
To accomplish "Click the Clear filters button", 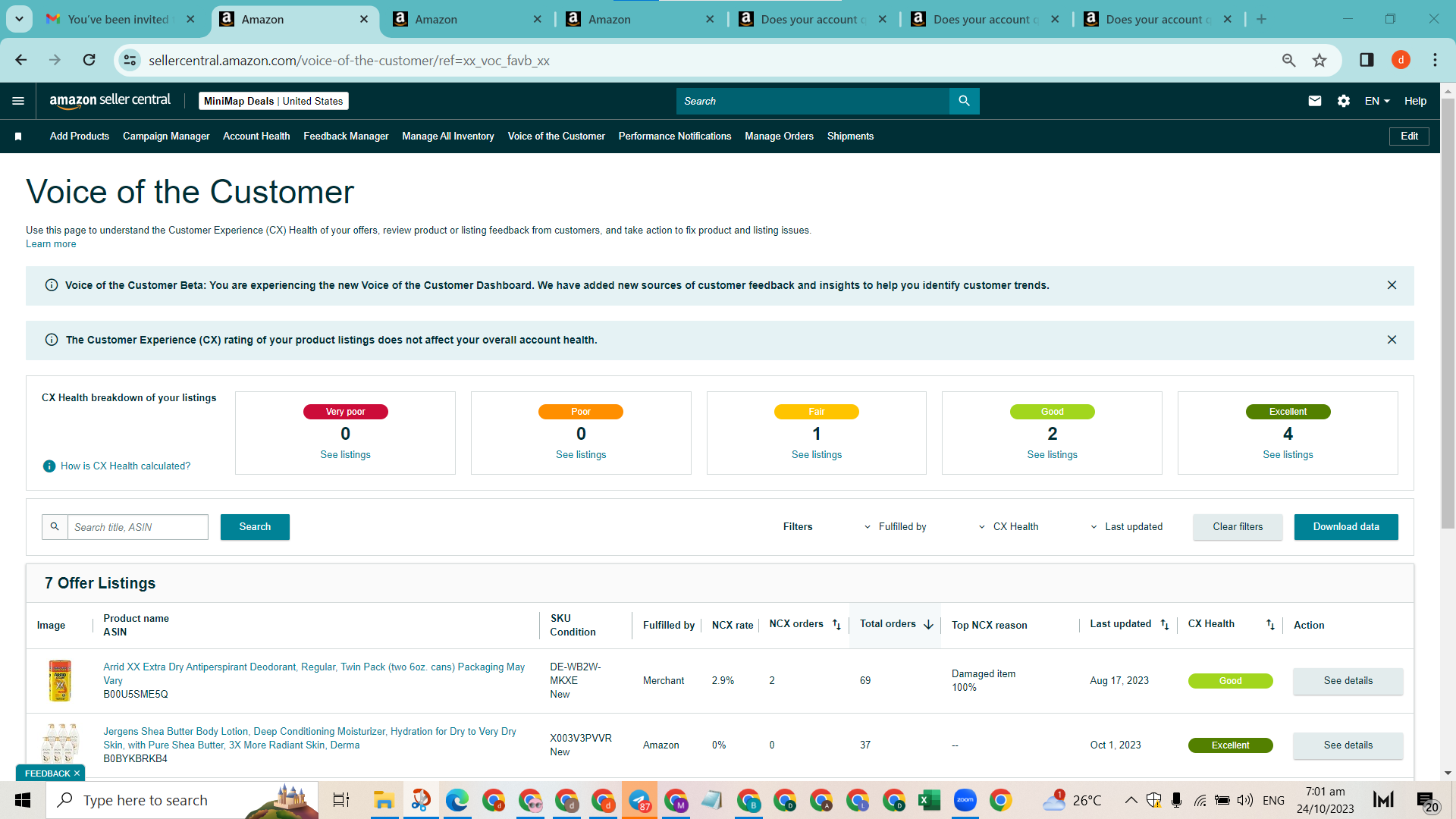I will (1238, 527).
